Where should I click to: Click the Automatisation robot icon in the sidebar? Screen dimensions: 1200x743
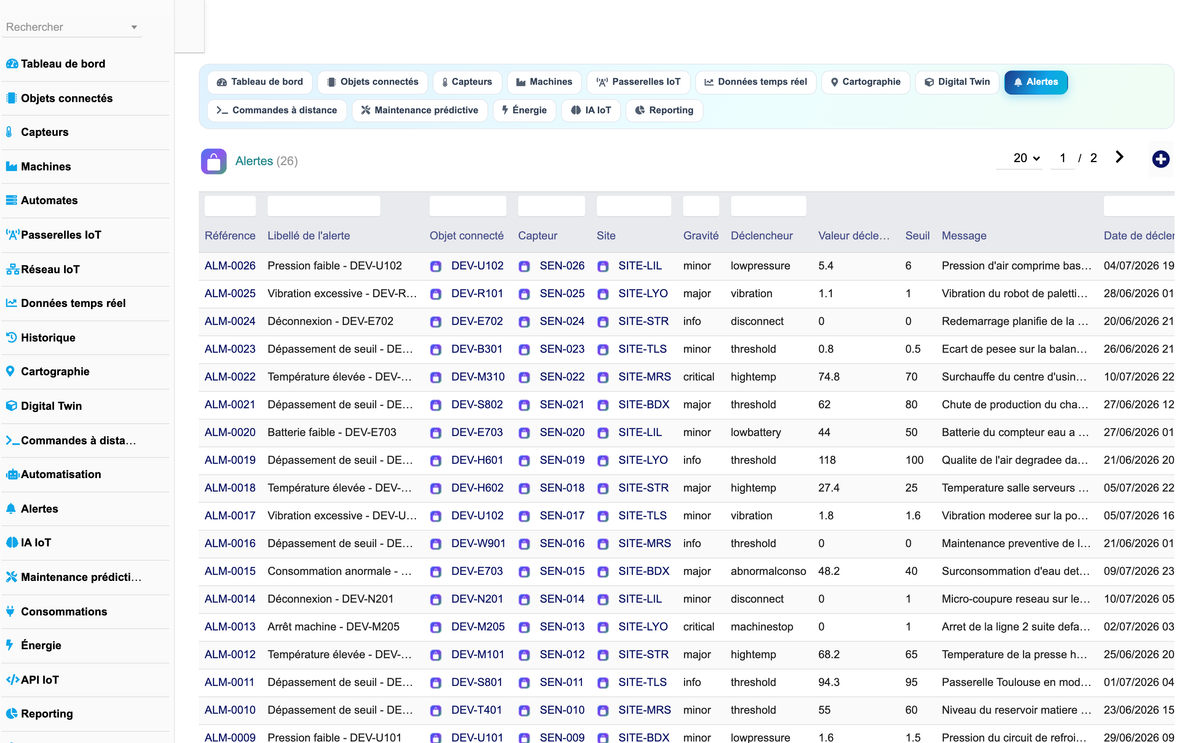tap(12, 475)
